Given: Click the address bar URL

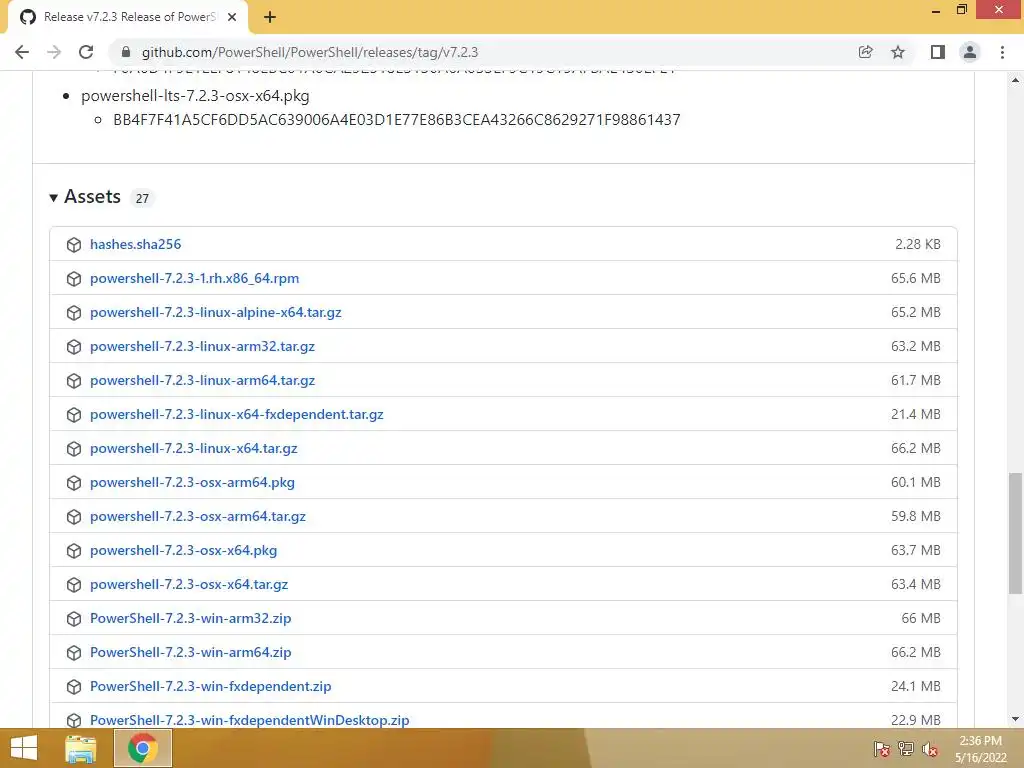Looking at the screenshot, I should tap(310, 52).
